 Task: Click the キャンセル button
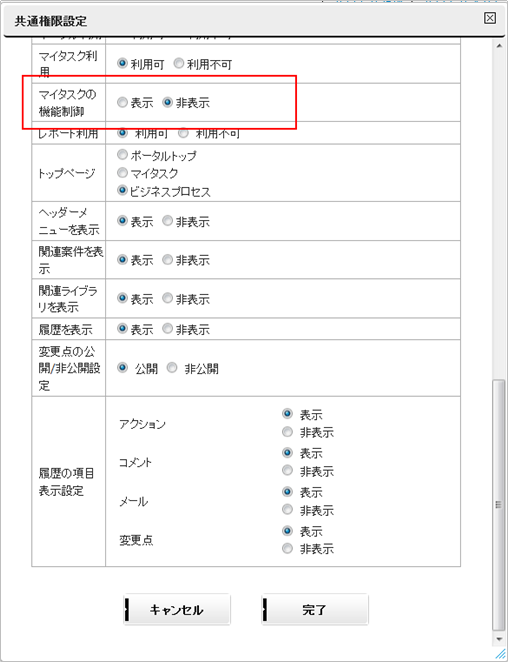click(177, 610)
